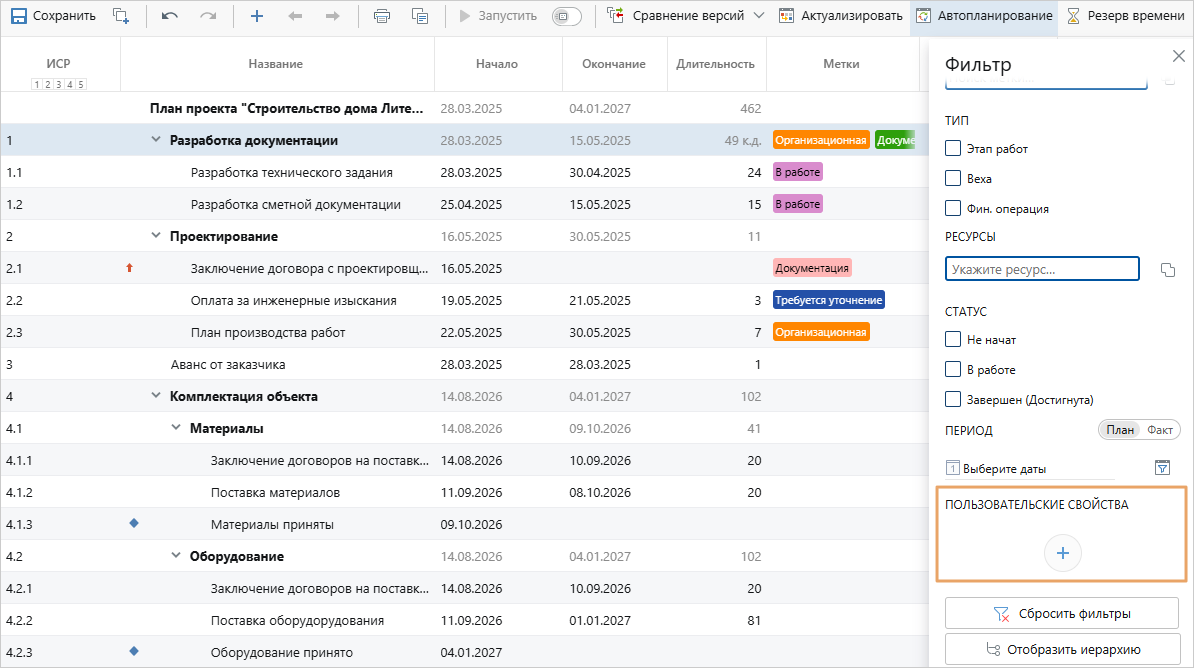Toggle the switch beside Запустить
The image size is (1194, 668).
(x=567, y=16)
